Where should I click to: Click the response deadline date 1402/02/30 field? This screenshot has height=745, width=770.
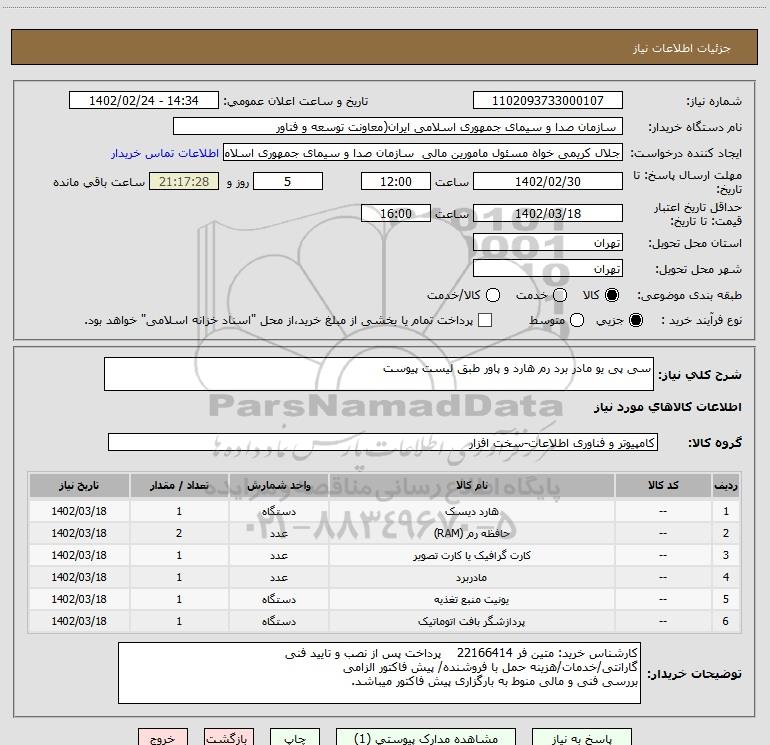point(548,182)
